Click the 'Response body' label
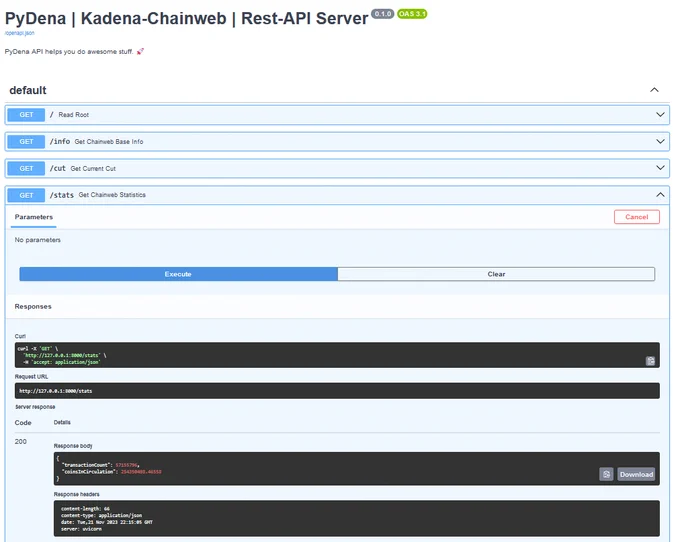Screen dimensions: 680x542 point(73,446)
